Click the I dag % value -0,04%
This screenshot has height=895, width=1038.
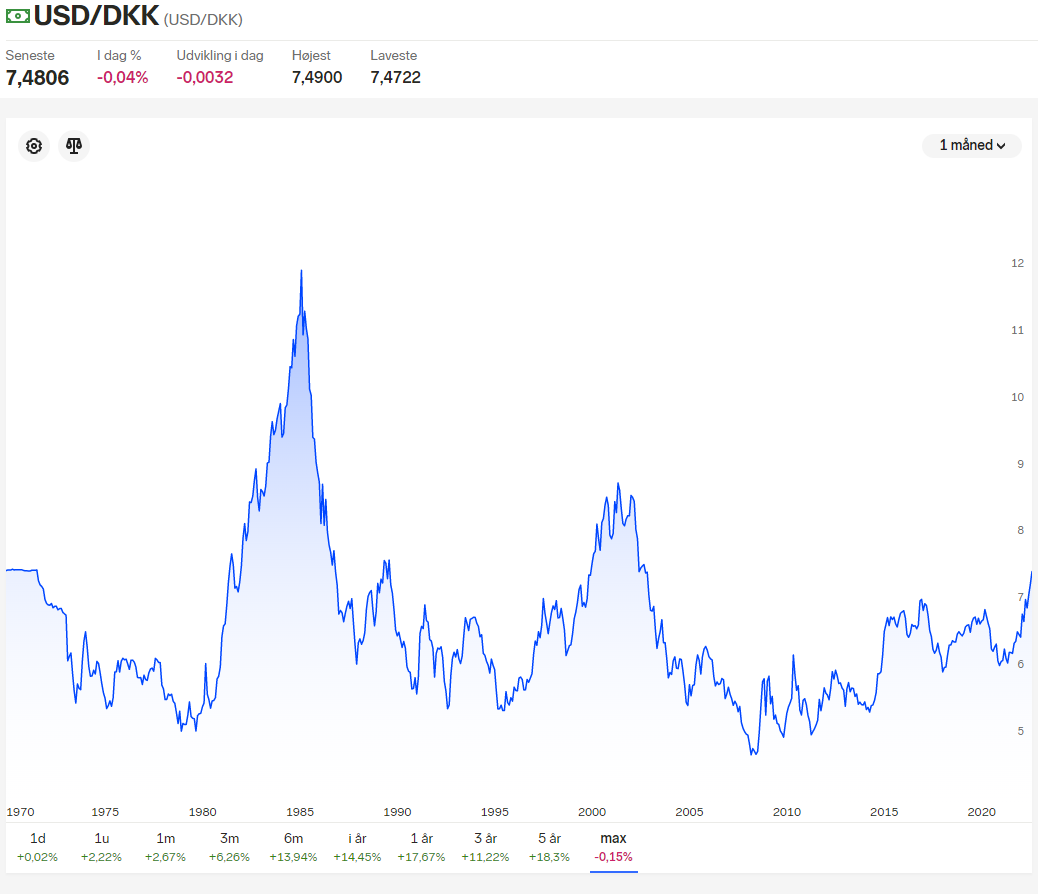coord(122,77)
